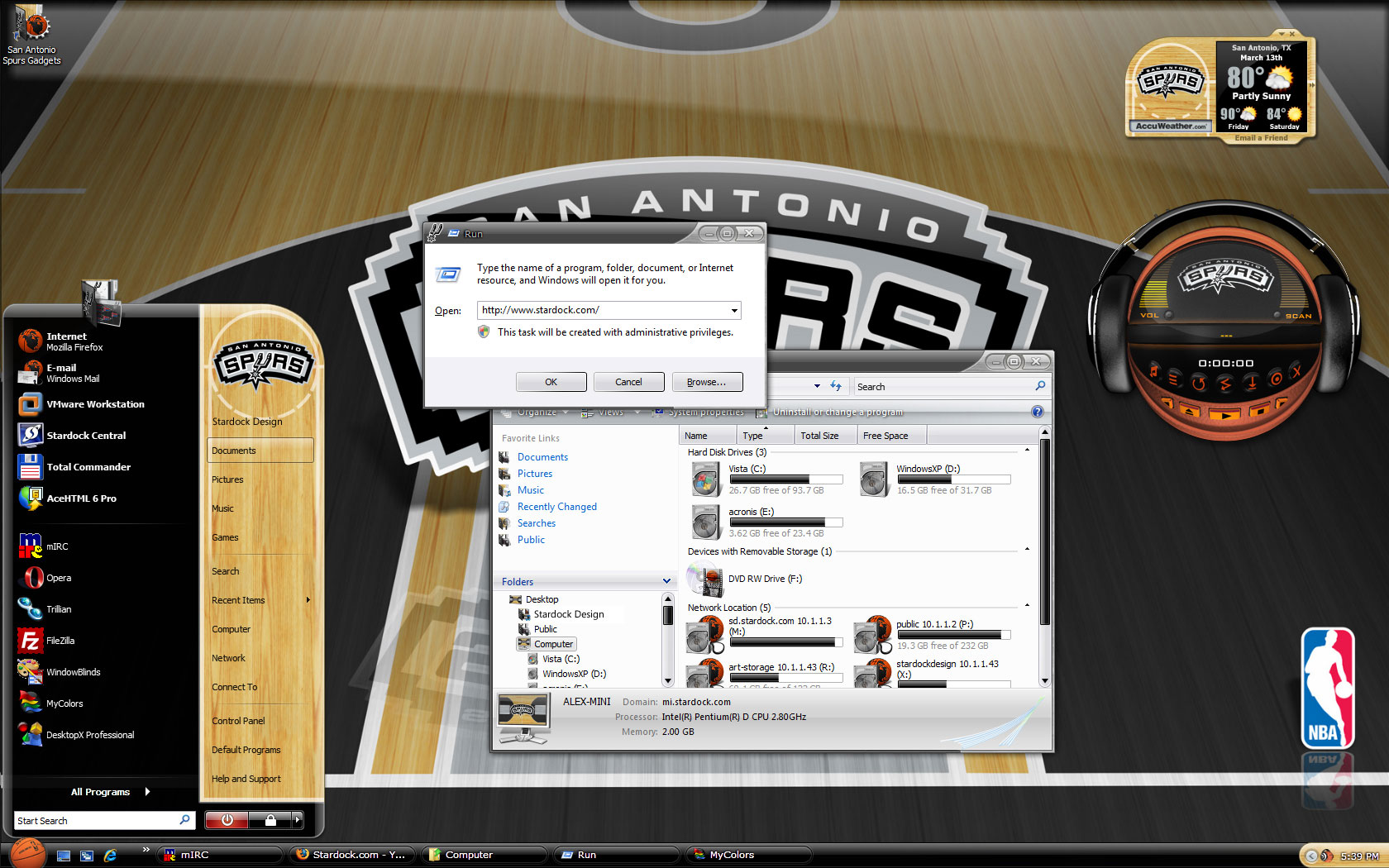Lock the computer with the lock button
The image size is (1389, 868).
(270, 820)
